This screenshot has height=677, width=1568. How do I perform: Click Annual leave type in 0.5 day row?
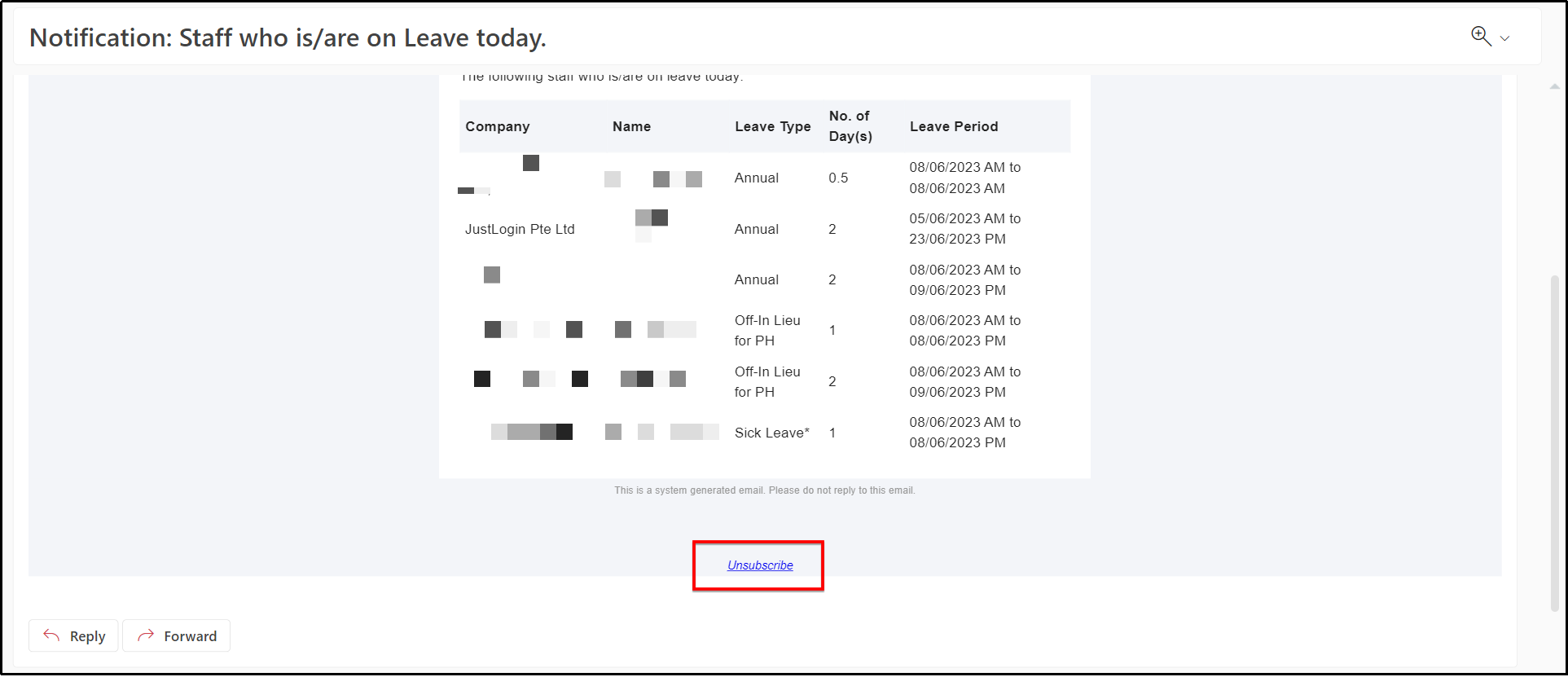coord(757,178)
